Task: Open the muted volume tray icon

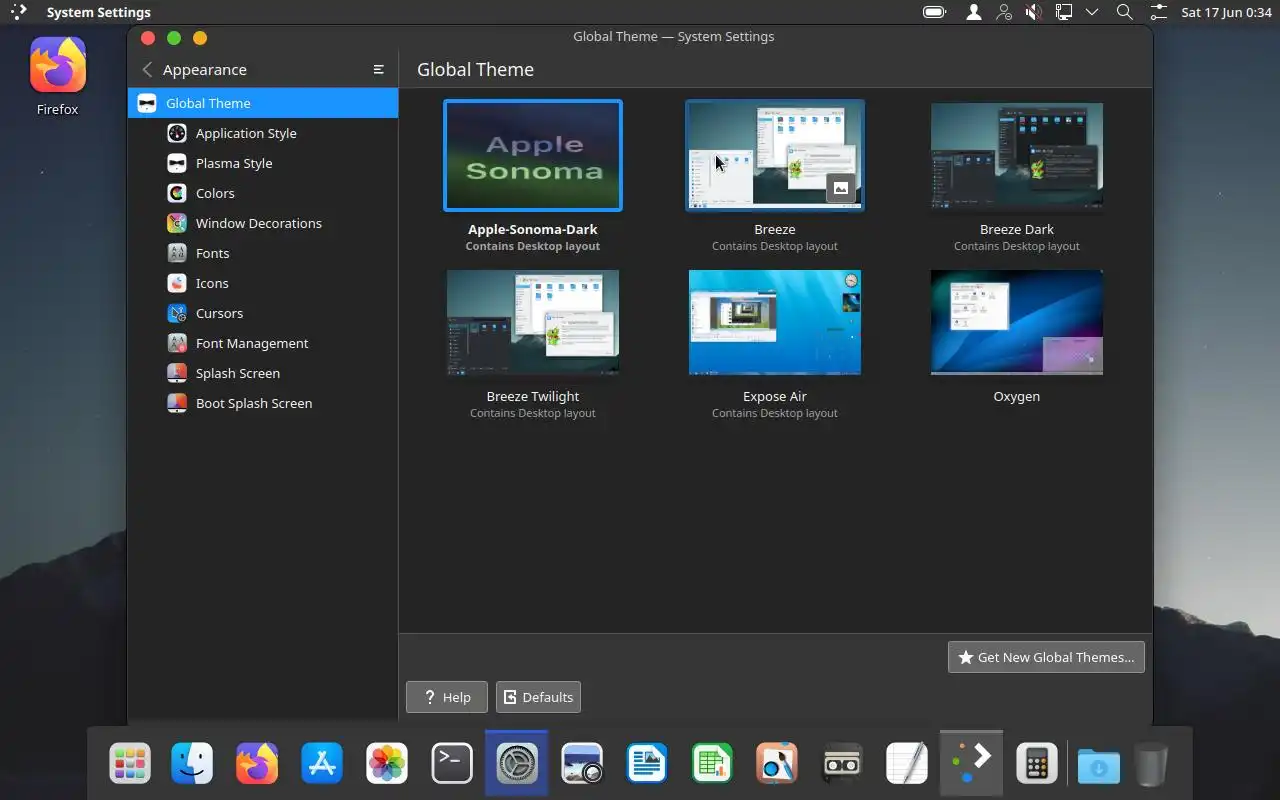Action: [x=1034, y=12]
